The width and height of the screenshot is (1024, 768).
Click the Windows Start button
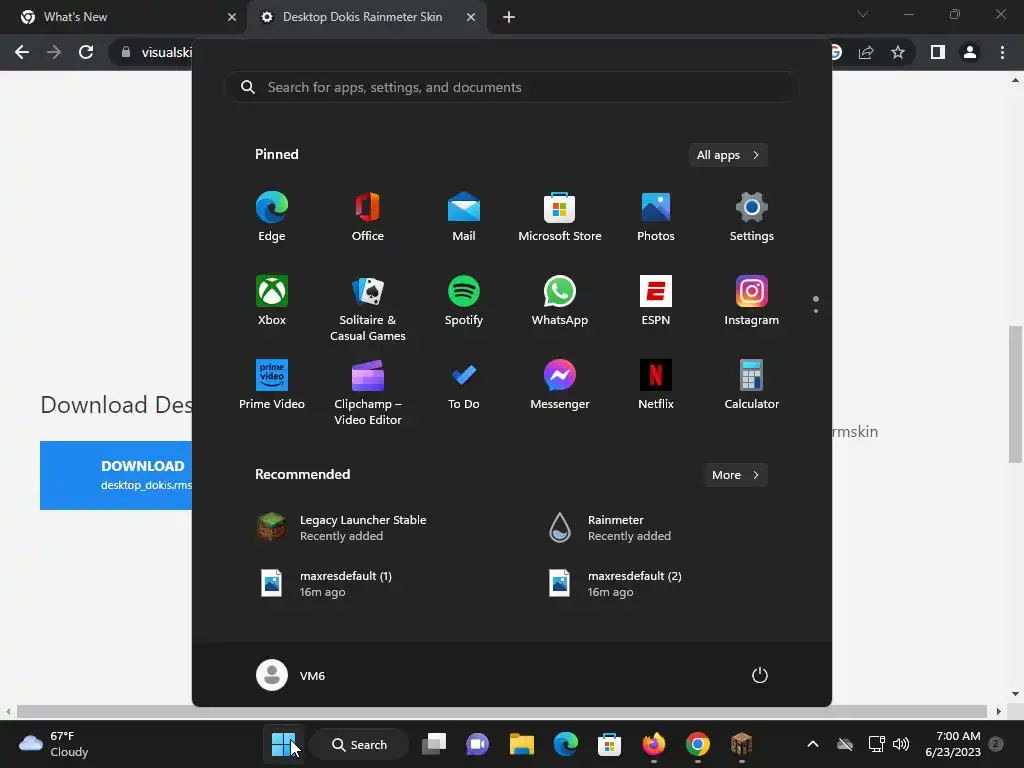tap(283, 744)
